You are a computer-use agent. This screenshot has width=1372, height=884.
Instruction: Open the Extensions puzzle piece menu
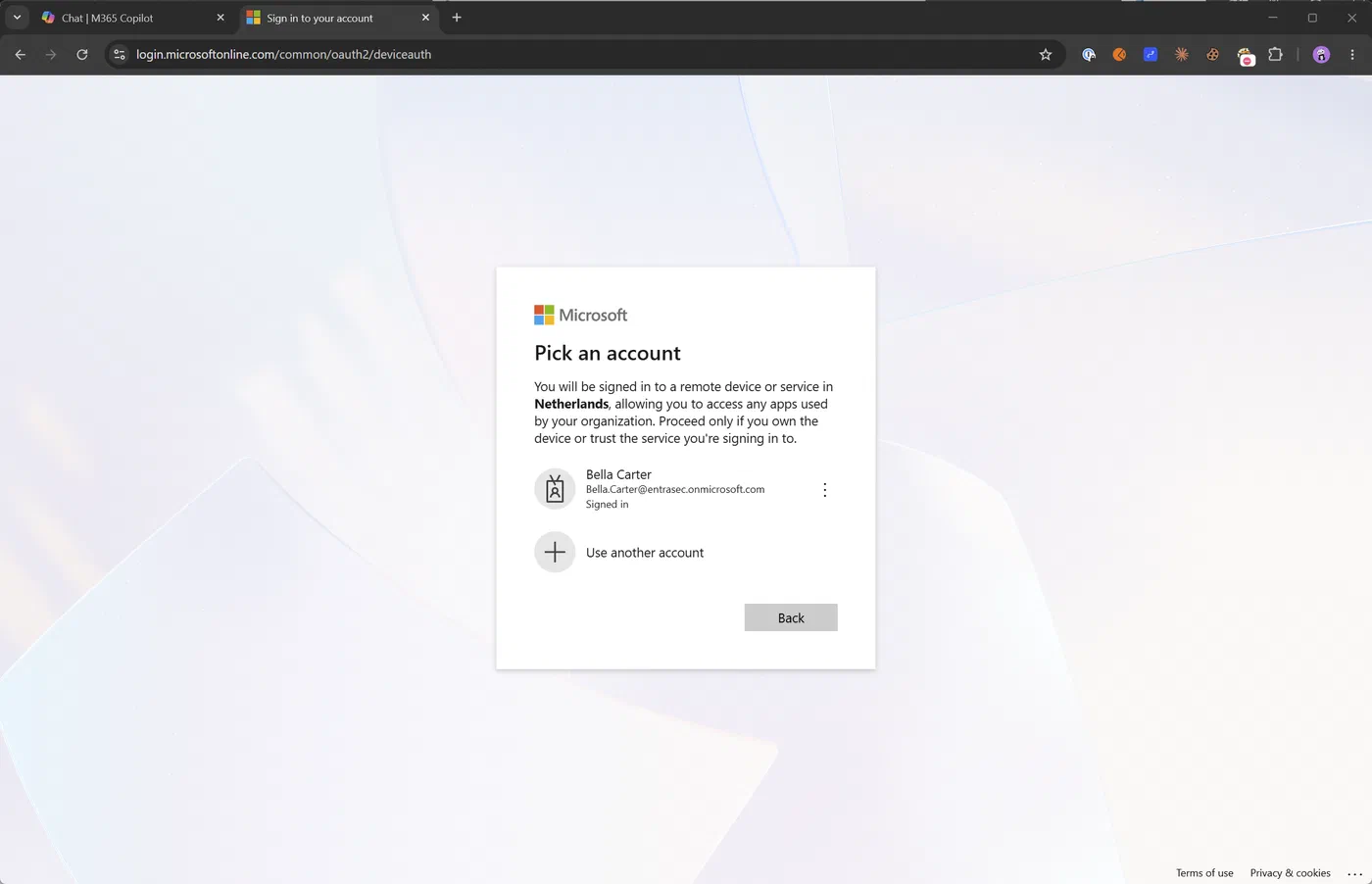1275,55
